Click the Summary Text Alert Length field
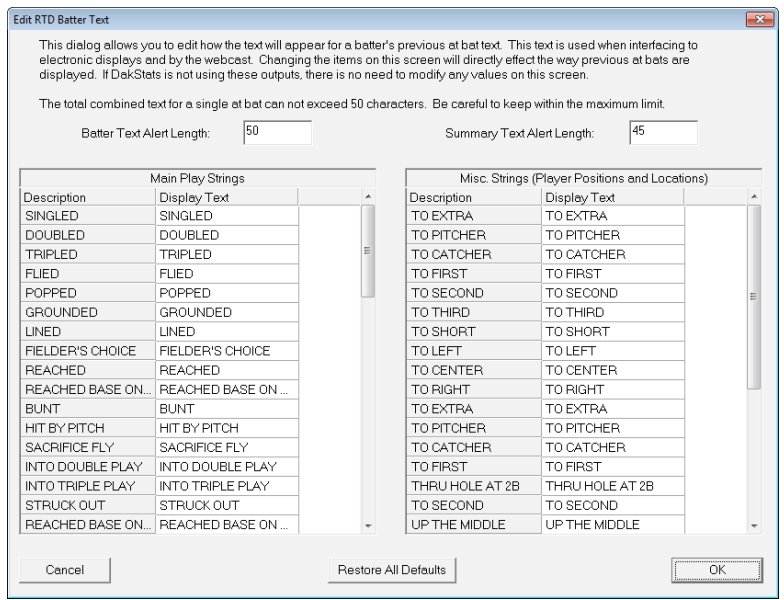784x600 pixels. (662, 133)
